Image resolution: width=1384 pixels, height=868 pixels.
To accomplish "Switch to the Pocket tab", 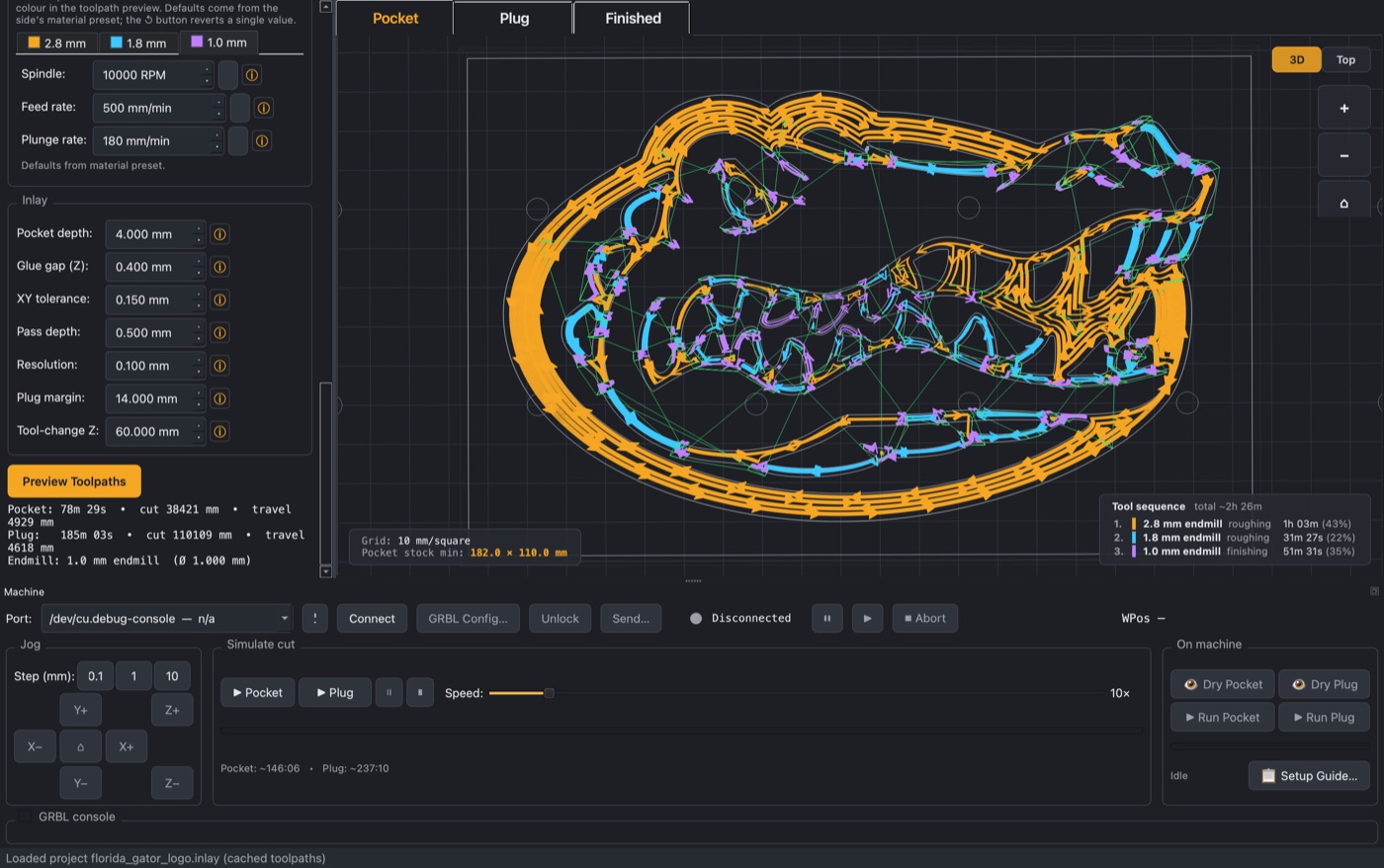I will click(394, 19).
